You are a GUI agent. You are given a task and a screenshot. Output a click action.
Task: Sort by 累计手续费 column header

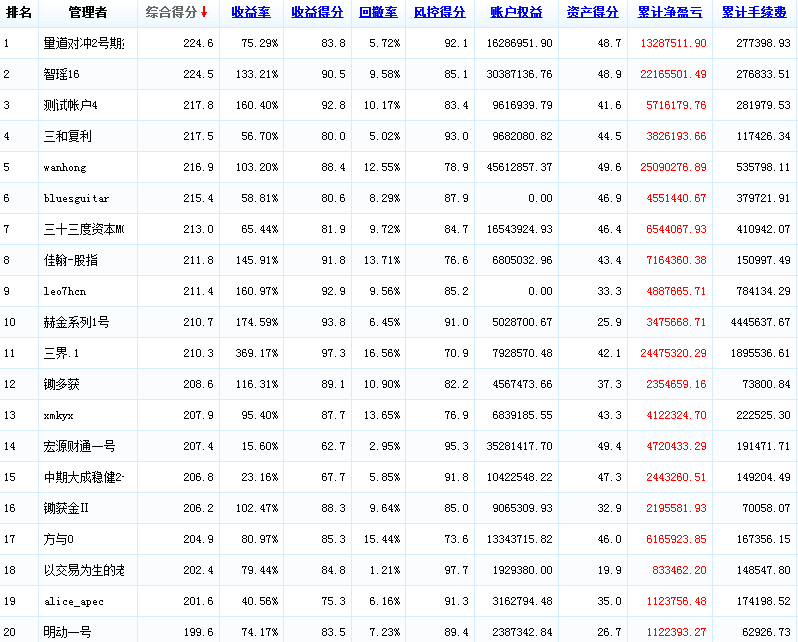[755, 13]
